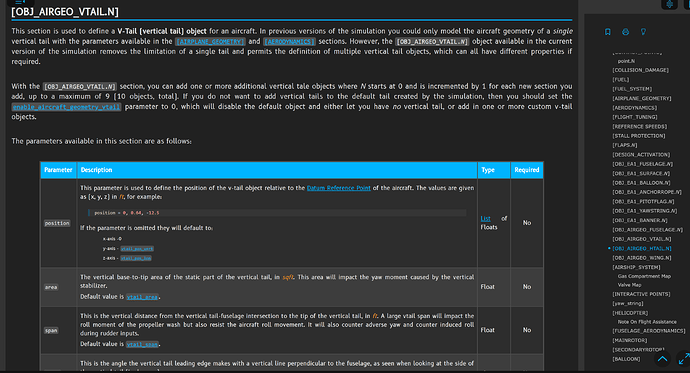The image size is (690, 373).
Task: Select [FUEL] in the sidebar contents
Action: tap(620, 80)
